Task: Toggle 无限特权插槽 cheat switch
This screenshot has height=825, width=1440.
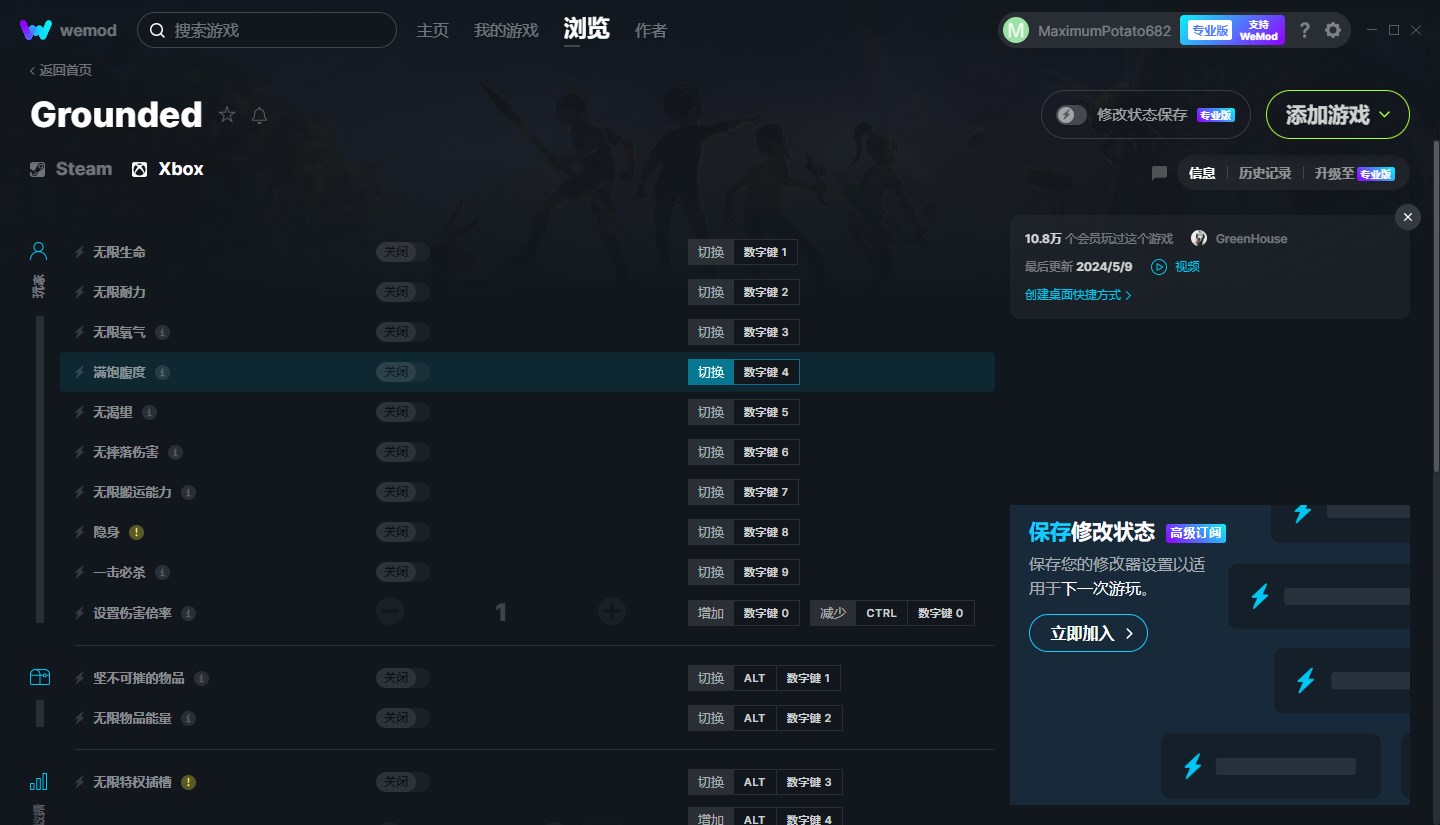Action: [403, 782]
